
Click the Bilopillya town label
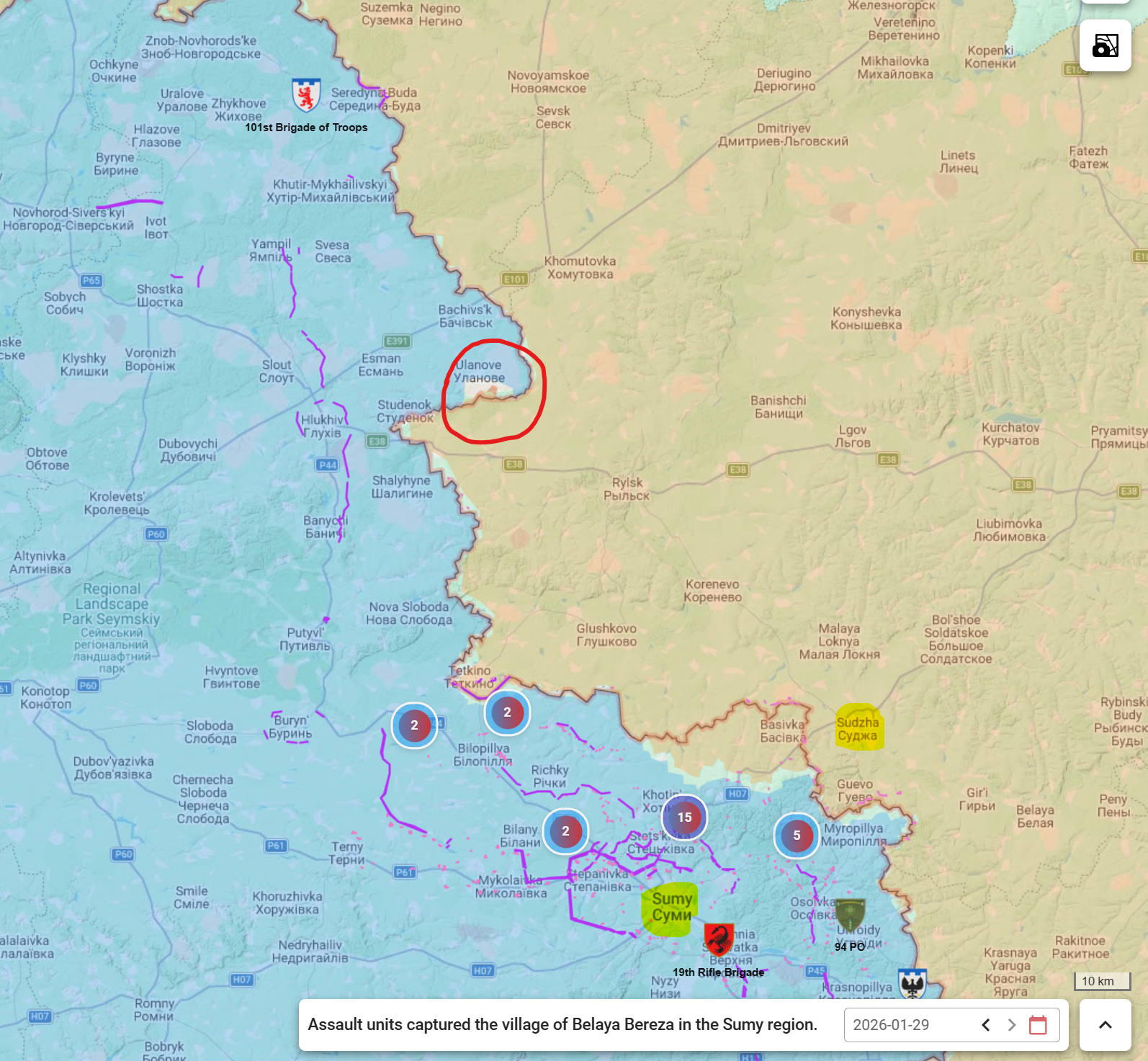click(483, 754)
